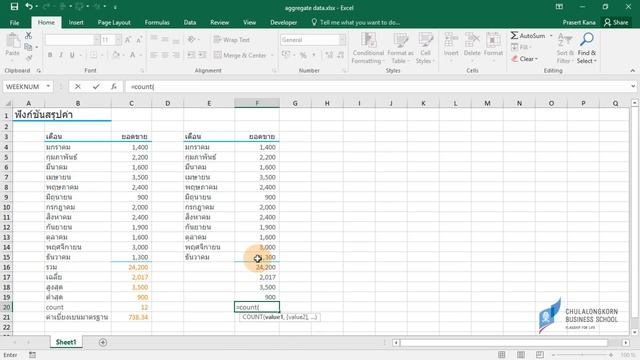Click the Font Color letter A
Image resolution: width=640 pixels, height=360 pixels.
133,55
